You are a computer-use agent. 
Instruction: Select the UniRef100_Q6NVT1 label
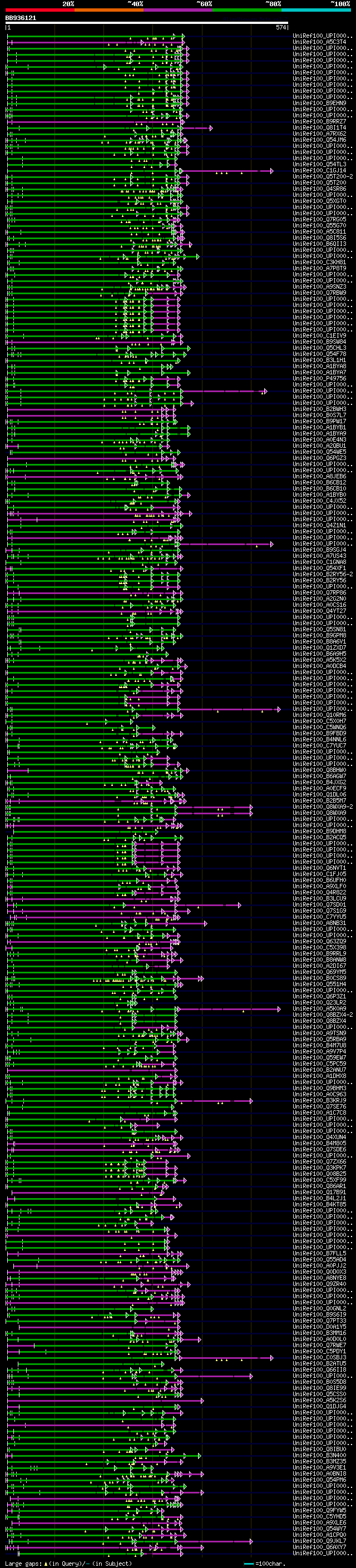tap(319, 869)
